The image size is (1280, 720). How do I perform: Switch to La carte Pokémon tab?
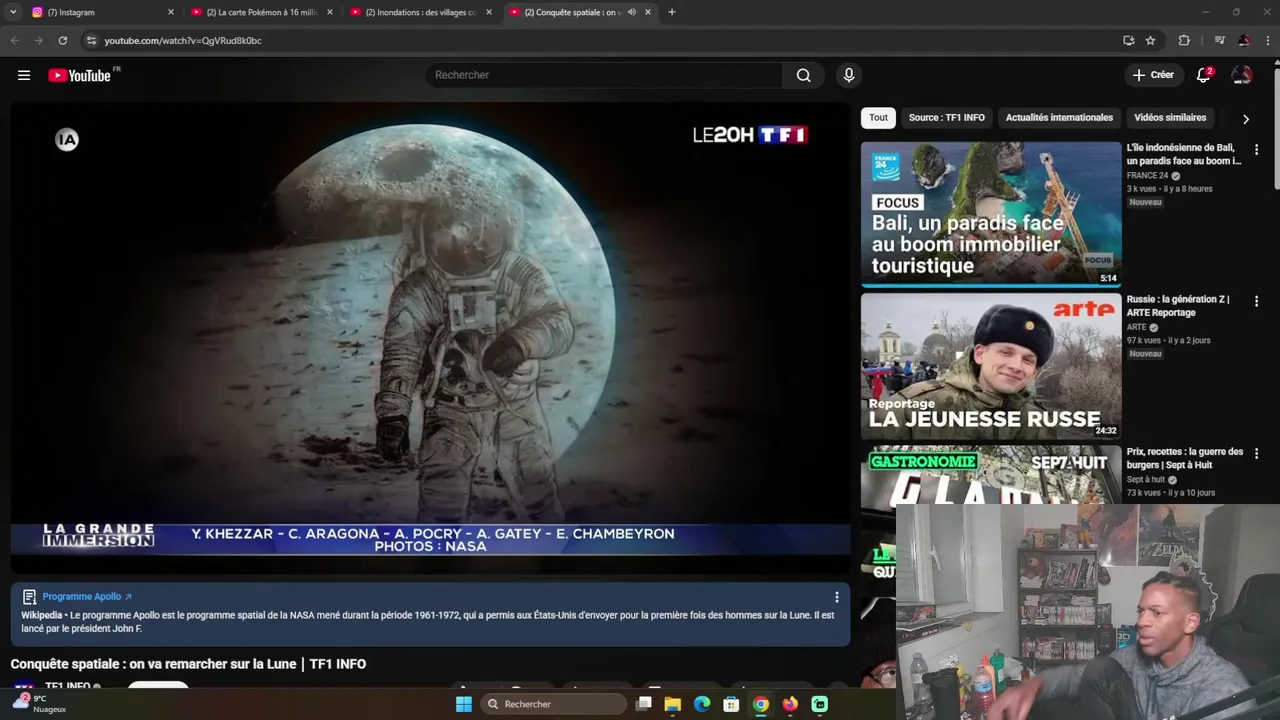tap(260, 12)
